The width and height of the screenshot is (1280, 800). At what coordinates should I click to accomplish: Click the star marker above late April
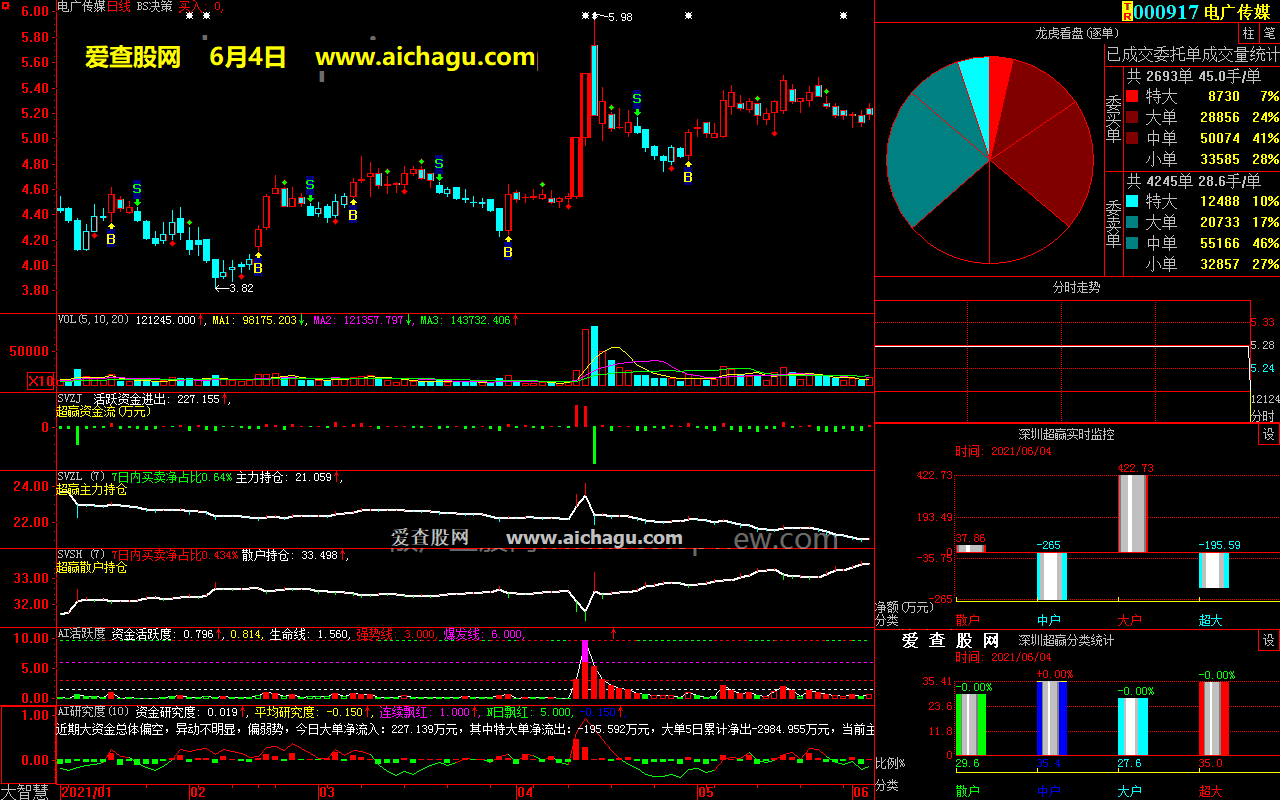pos(687,16)
